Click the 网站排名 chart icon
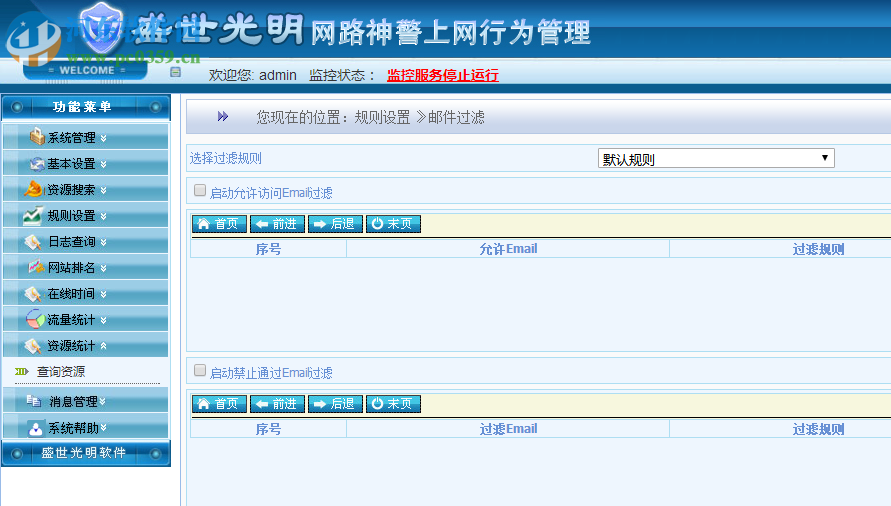This screenshot has height=506, width=891. (x=36, y=267)
